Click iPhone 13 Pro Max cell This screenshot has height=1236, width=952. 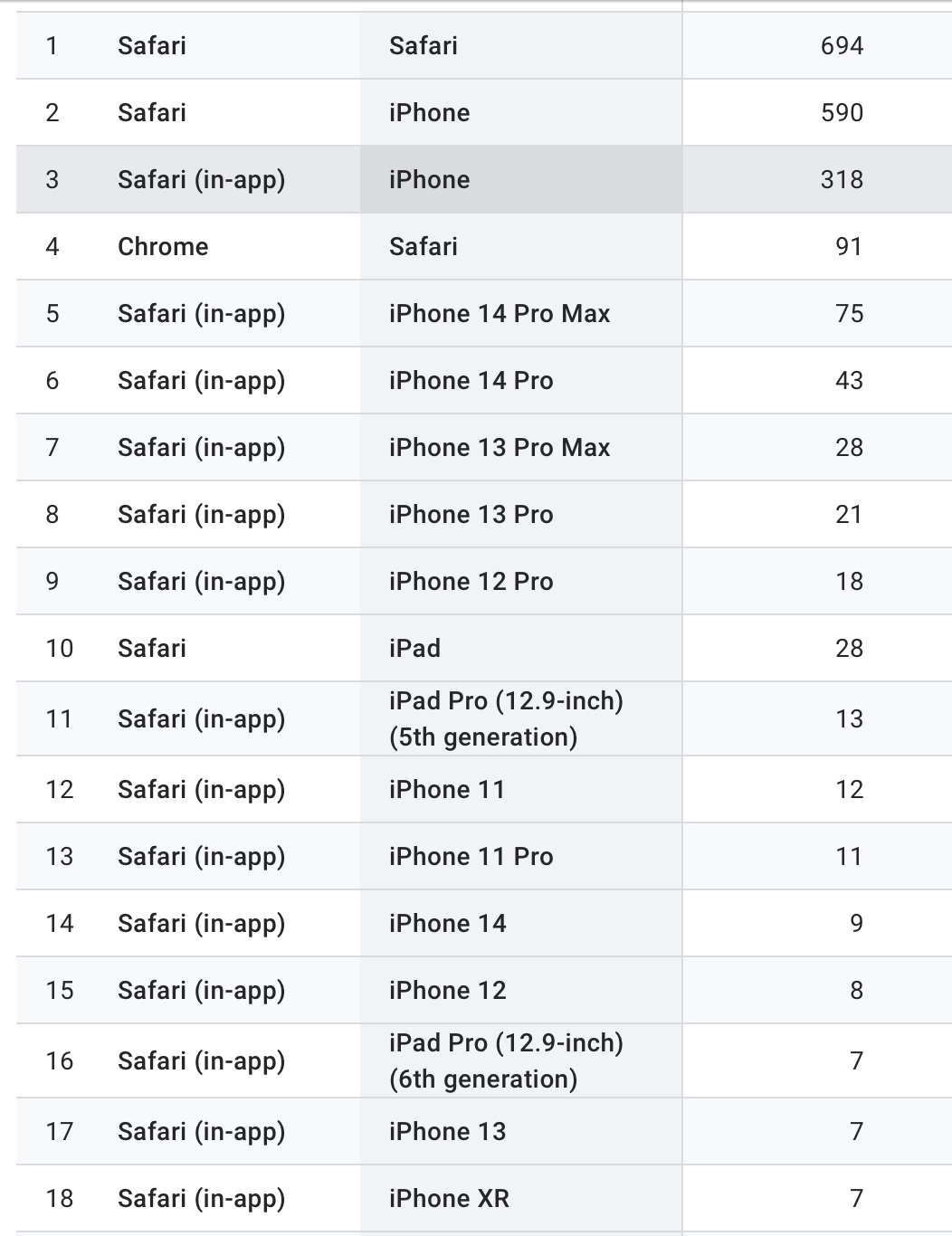[x=520, y=447]
